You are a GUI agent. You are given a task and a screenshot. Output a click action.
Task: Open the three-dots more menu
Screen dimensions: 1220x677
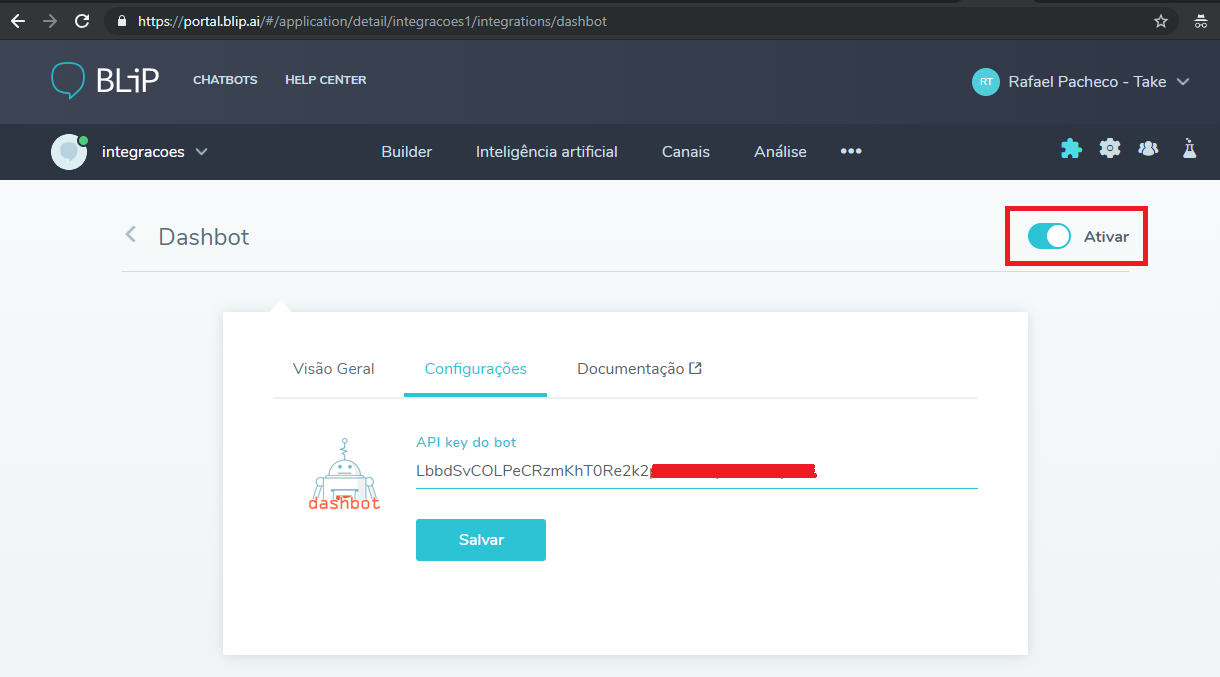point(851,151)
